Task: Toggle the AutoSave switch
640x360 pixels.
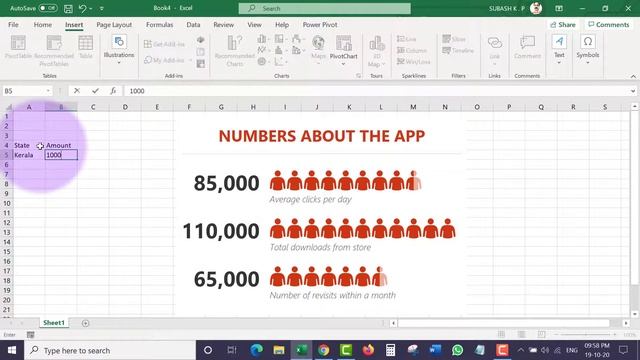Action: (48, 8)
